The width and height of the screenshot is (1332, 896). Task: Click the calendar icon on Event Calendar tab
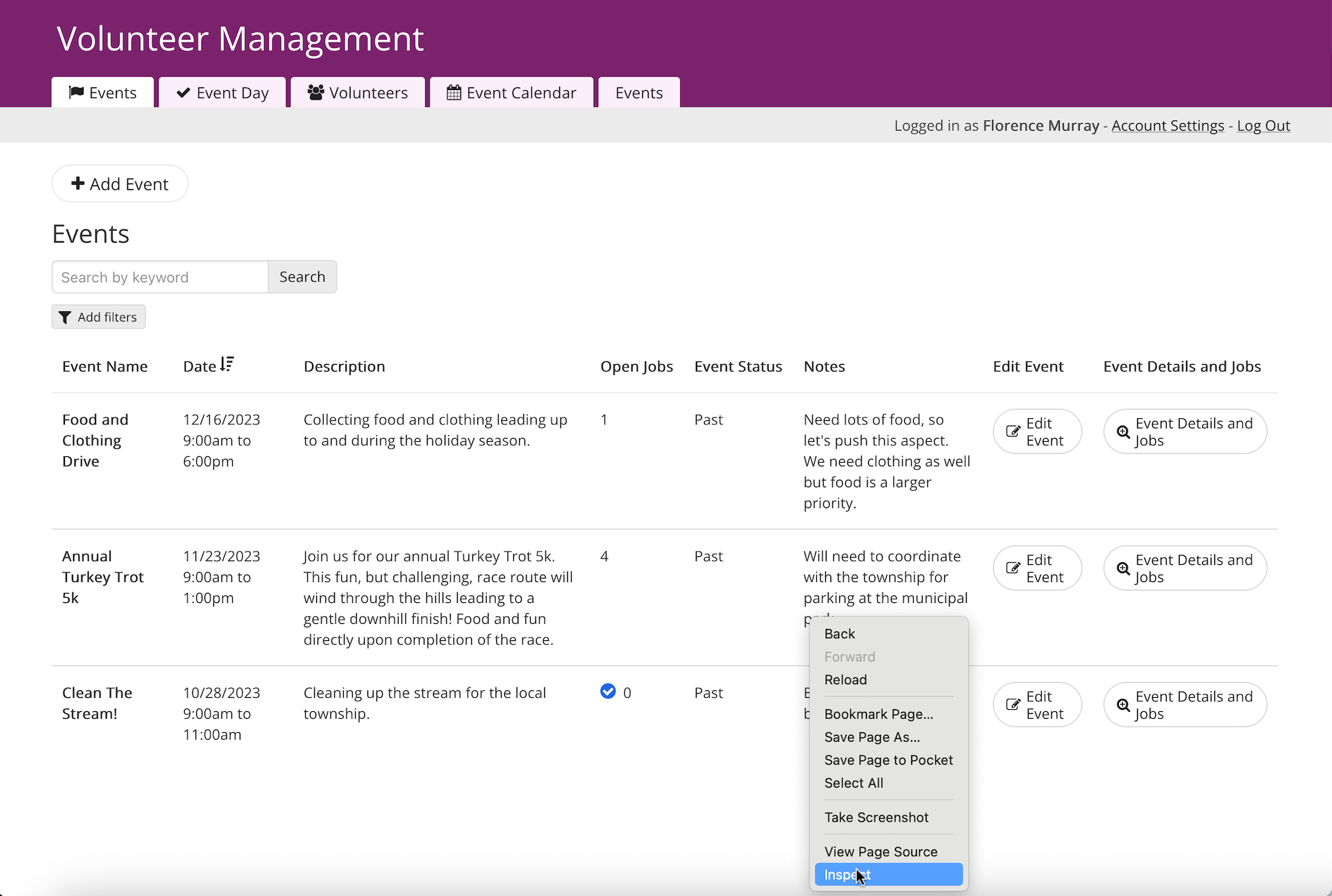click(454, 93)
